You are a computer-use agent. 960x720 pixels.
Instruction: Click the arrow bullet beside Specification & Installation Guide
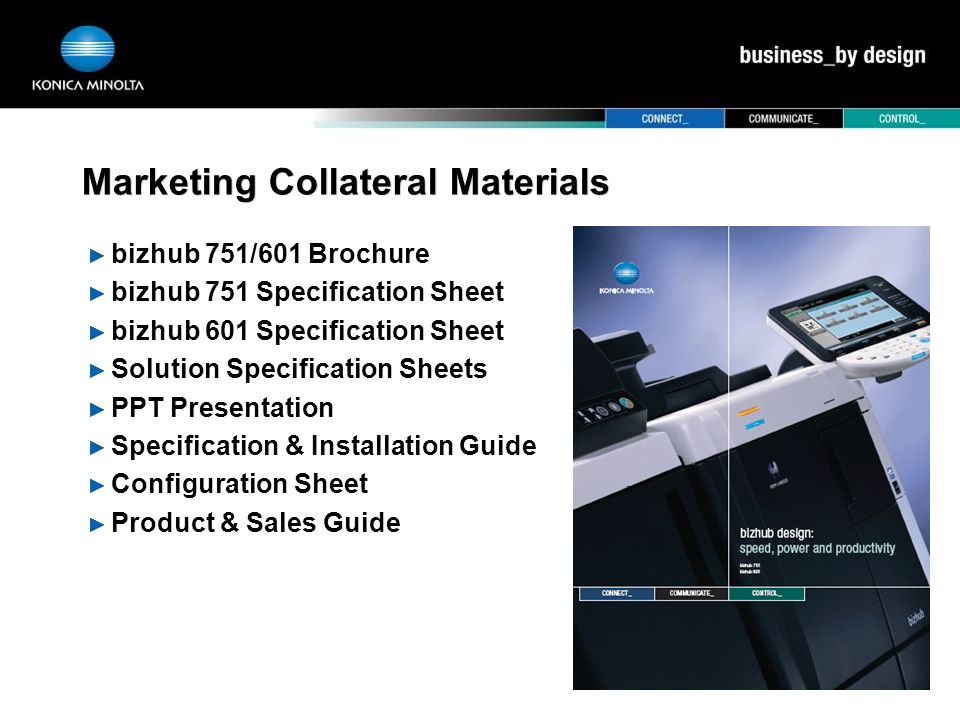point(97,448)
